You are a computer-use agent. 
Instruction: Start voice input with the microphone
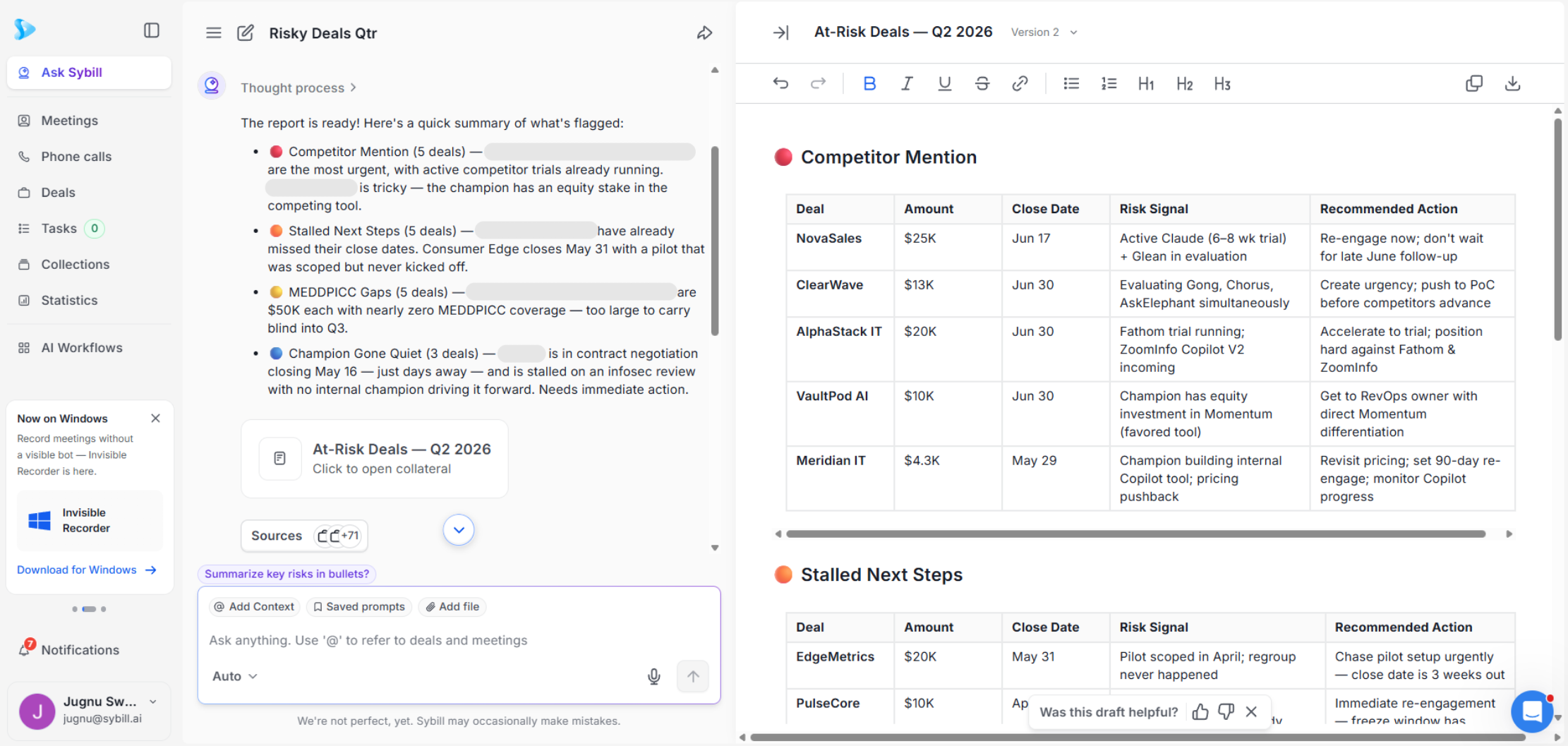click(654, 676)
